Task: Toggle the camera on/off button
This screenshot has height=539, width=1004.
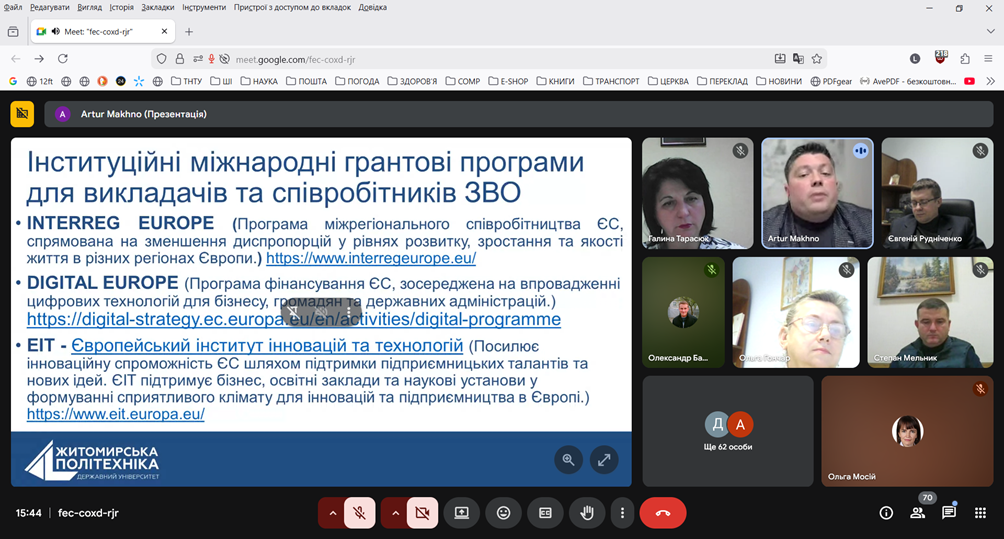Action: [422, 513]
